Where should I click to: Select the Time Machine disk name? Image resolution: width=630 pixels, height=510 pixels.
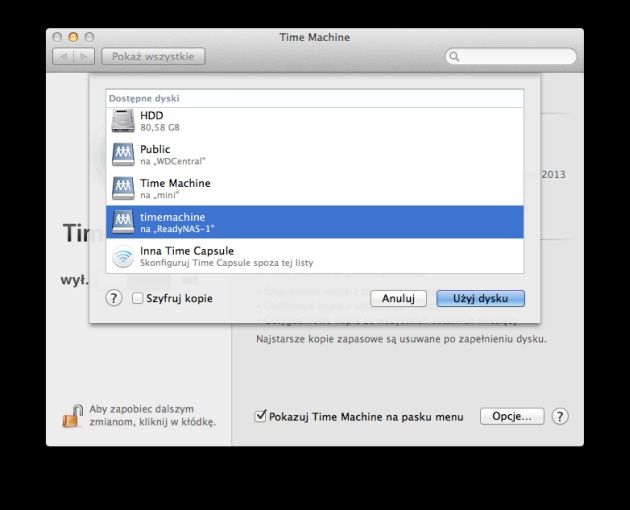coord(175,183)
